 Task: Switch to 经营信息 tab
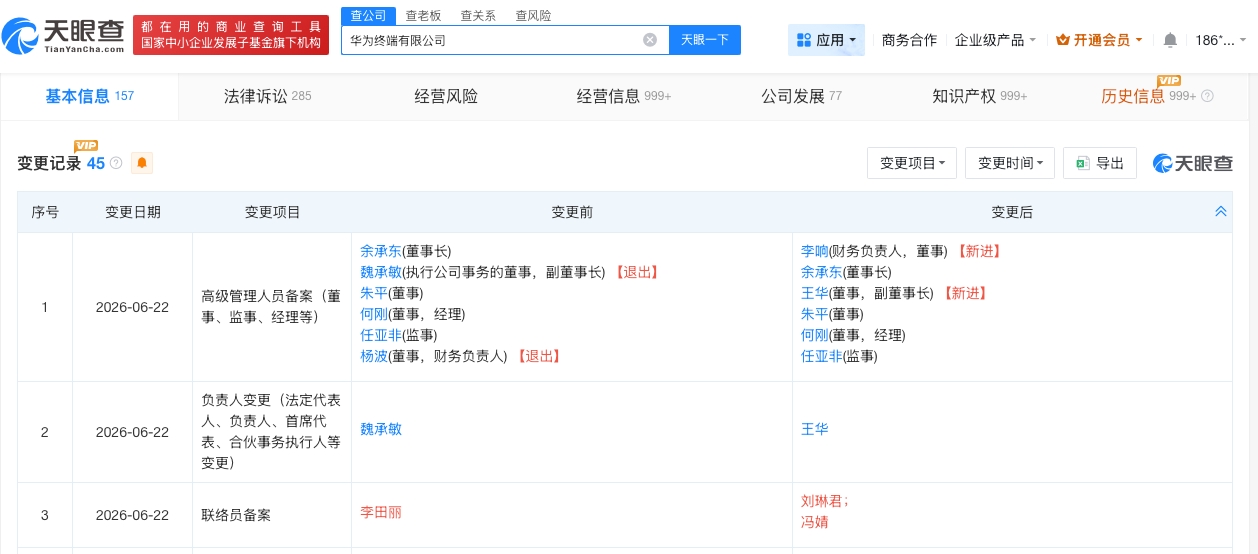click(x=624, y=97)
